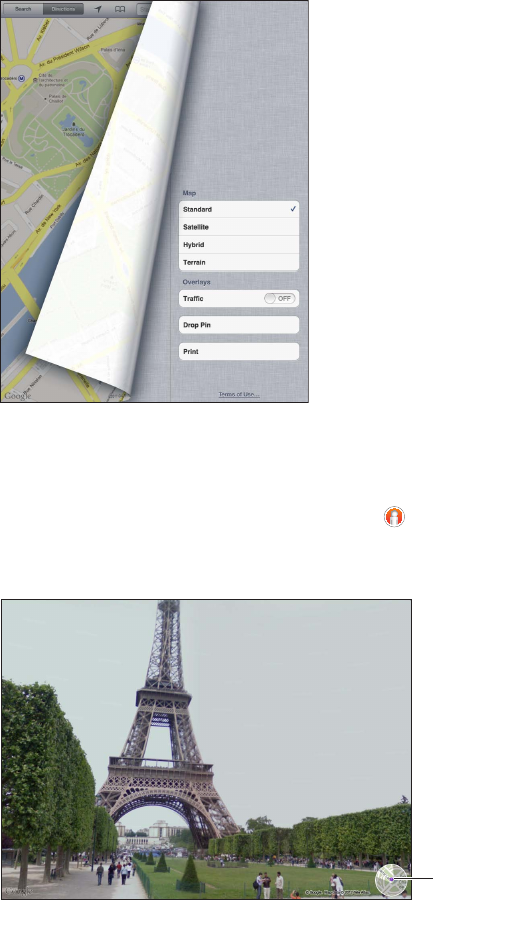531x926 pixels.
Task: Choose the Terrain map view
Action: click(239, 262)
